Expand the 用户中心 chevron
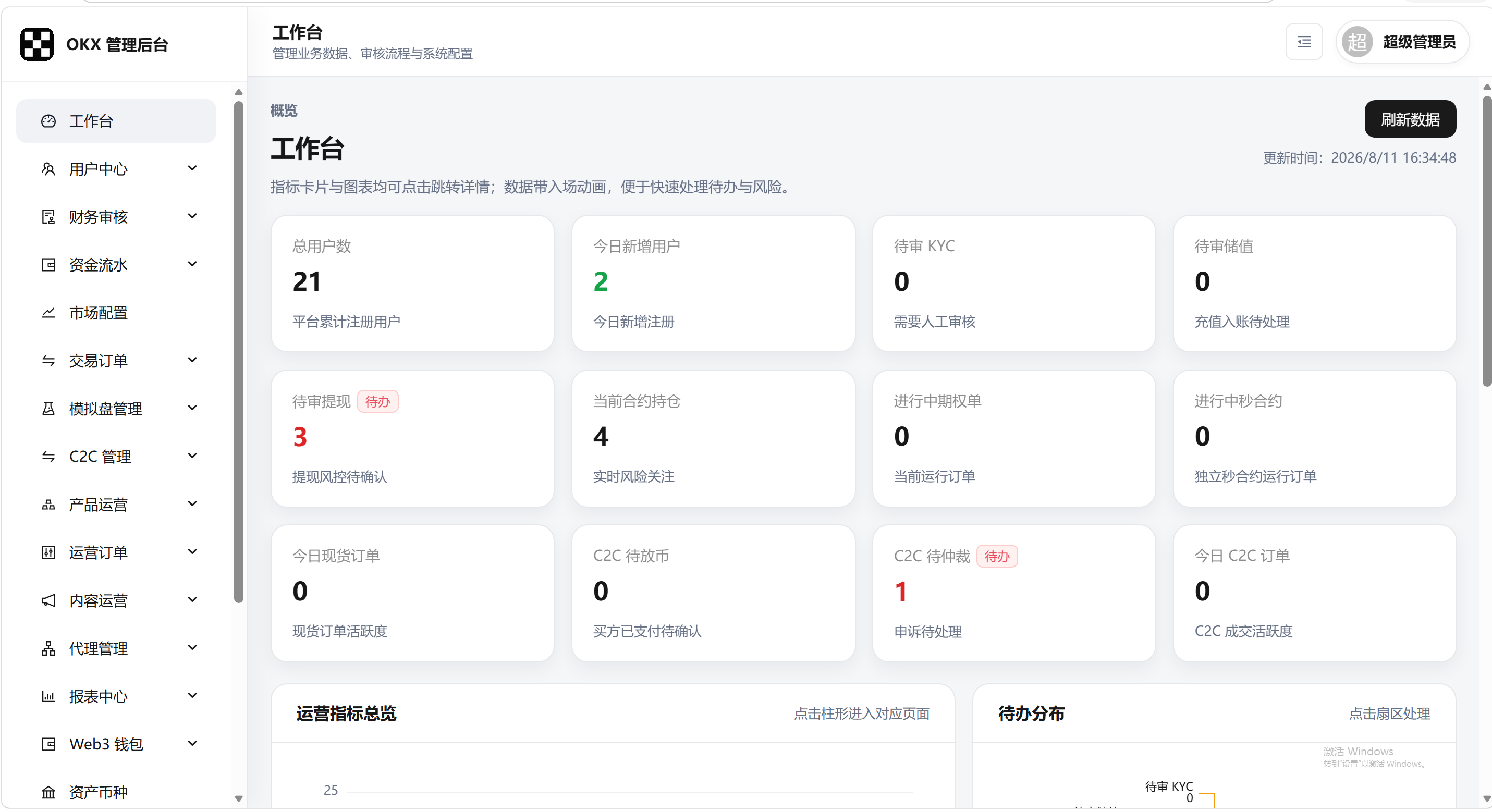The height and width of the screenshot is (812, 1492). tap(192, 168)
